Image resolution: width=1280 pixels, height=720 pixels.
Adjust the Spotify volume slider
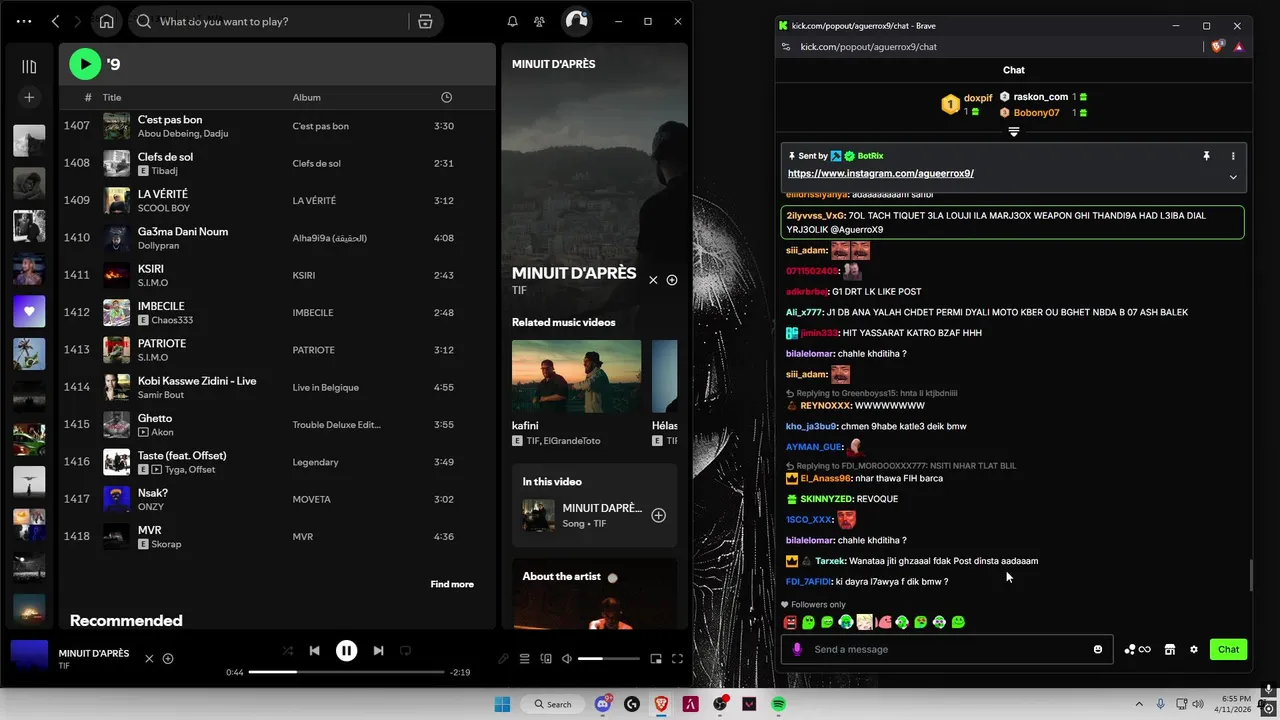pyautogui.click(x=608, y=659)
